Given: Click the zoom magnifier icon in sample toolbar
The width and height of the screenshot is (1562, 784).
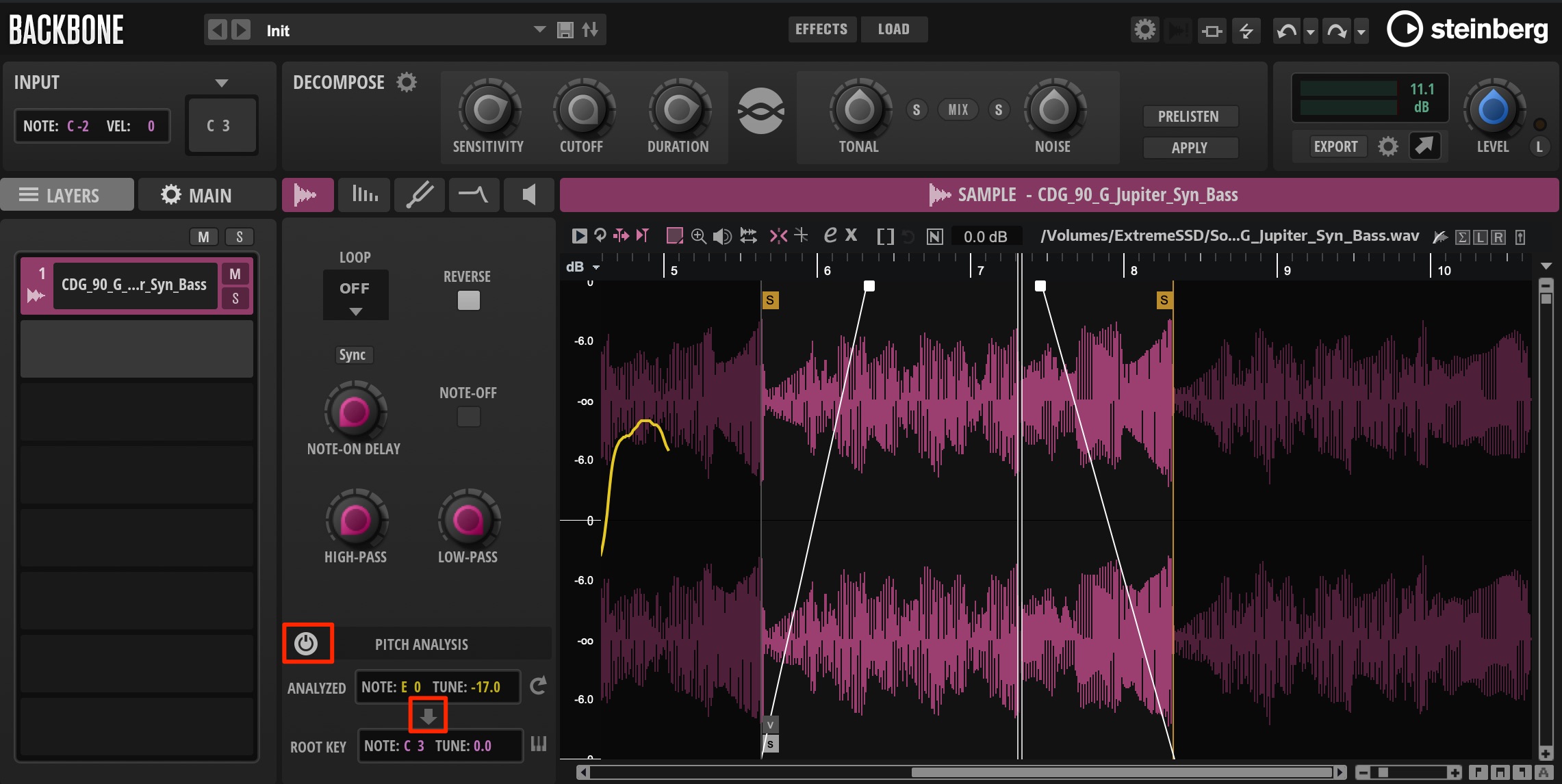Looking at the screenshot, I should click(x=699, y=236).
